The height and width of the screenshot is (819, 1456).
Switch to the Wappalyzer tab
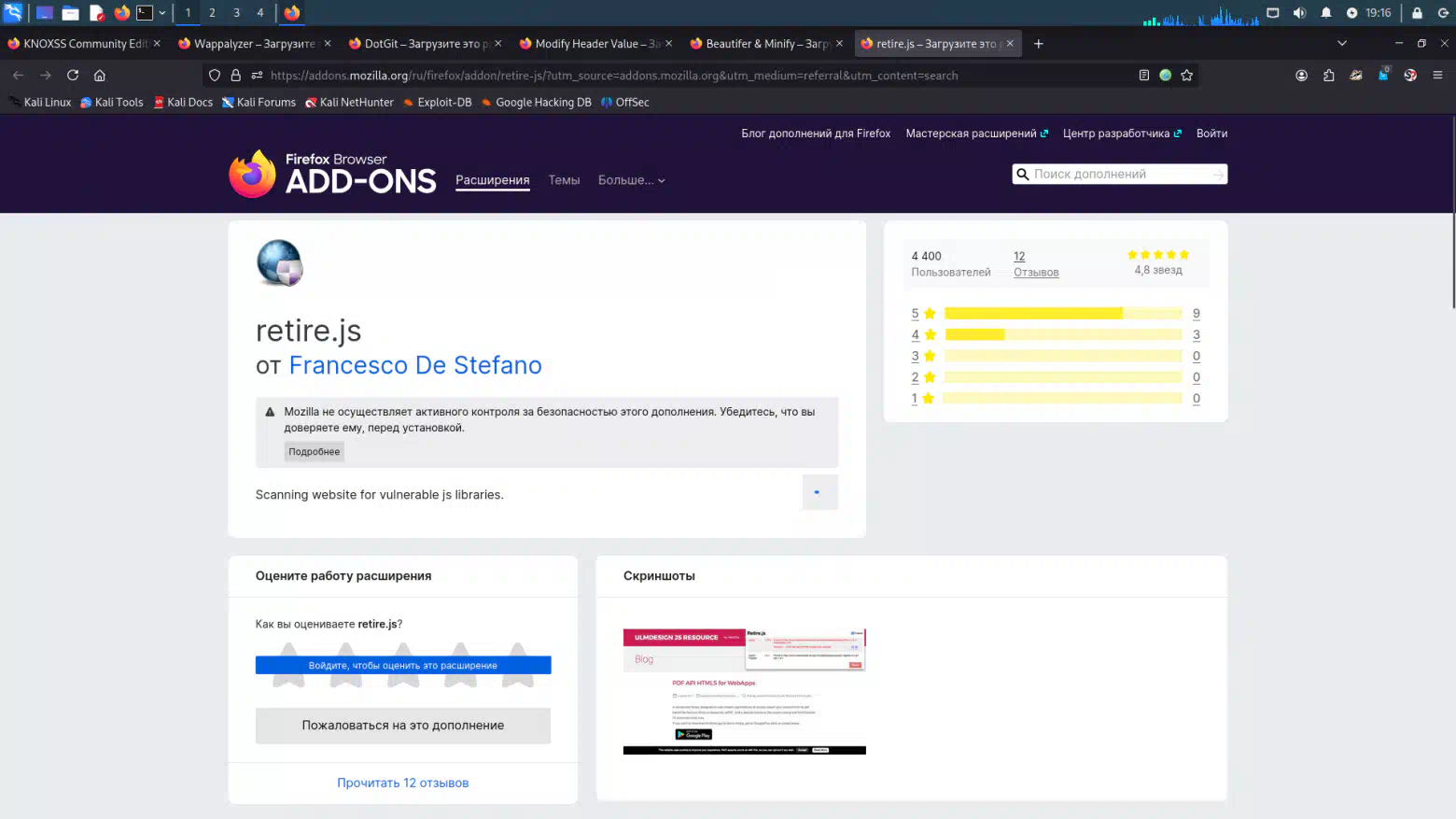point(255,44)
